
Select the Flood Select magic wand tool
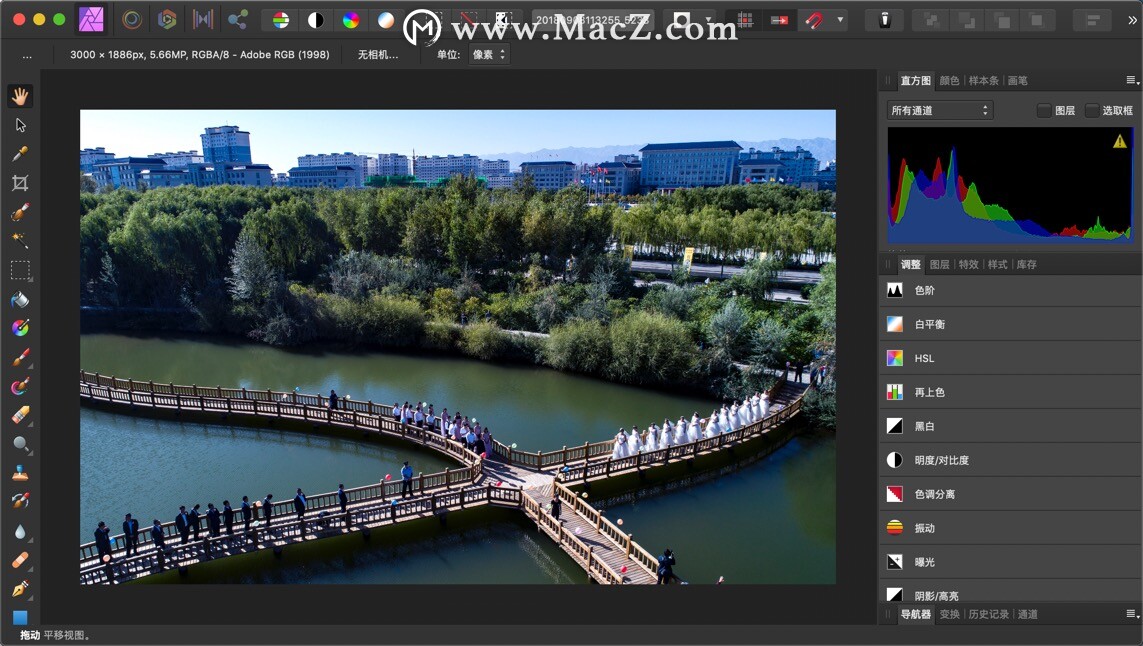pos(20,240)
